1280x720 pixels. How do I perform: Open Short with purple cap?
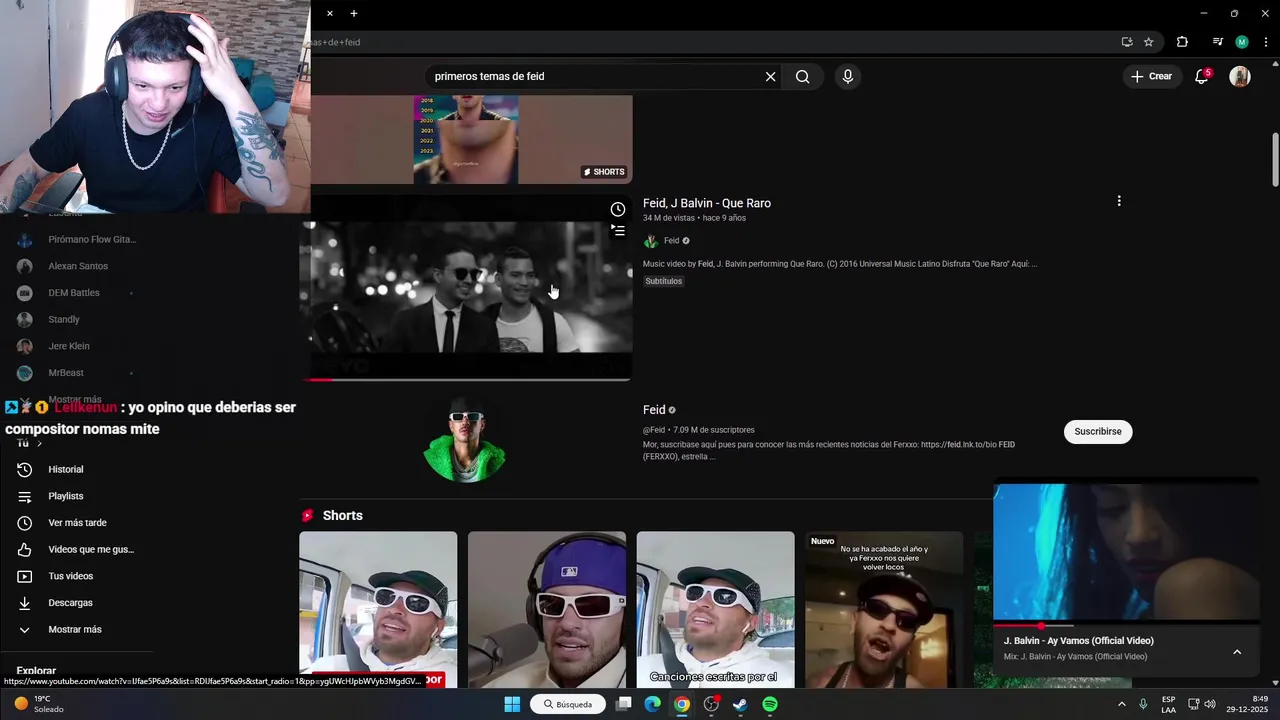pos(547,610)
